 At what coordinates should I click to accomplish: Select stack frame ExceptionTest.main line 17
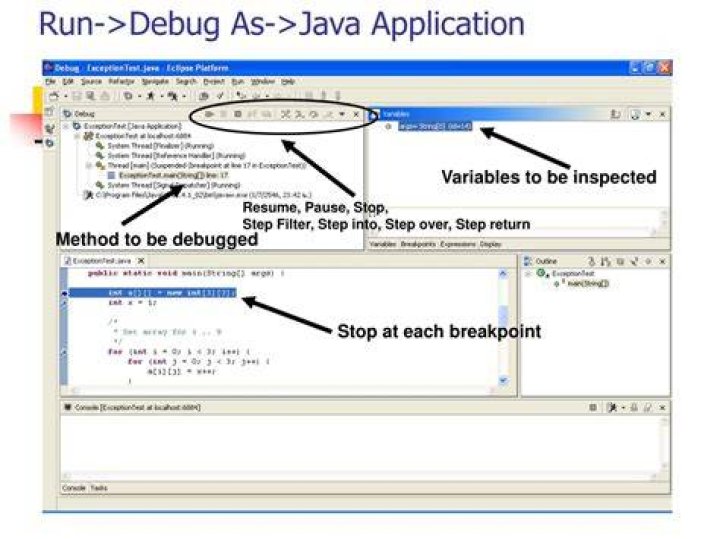pyautogui.click(x=173, y=175)
